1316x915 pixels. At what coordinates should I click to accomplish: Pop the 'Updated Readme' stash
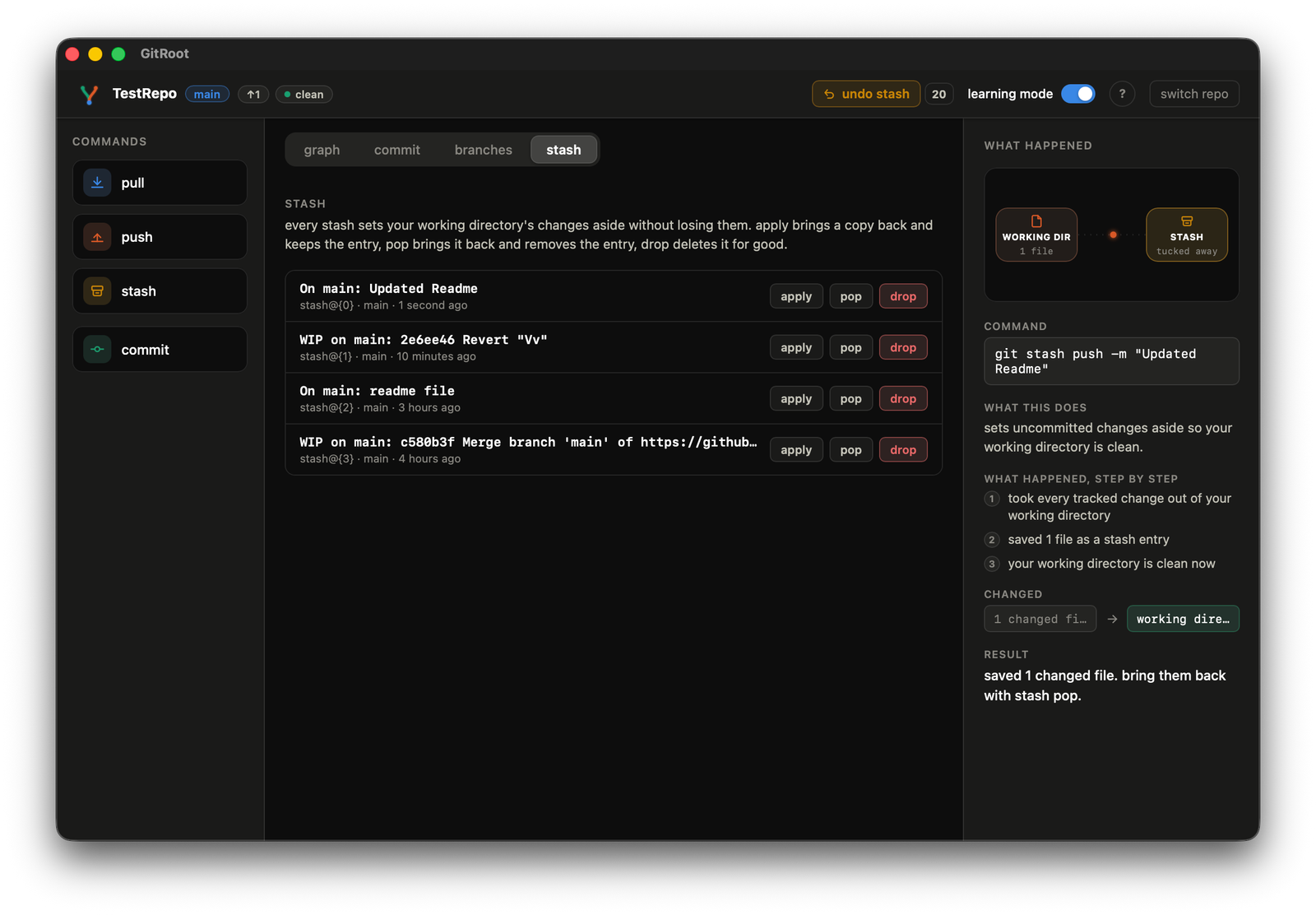(x=851, y=296)
